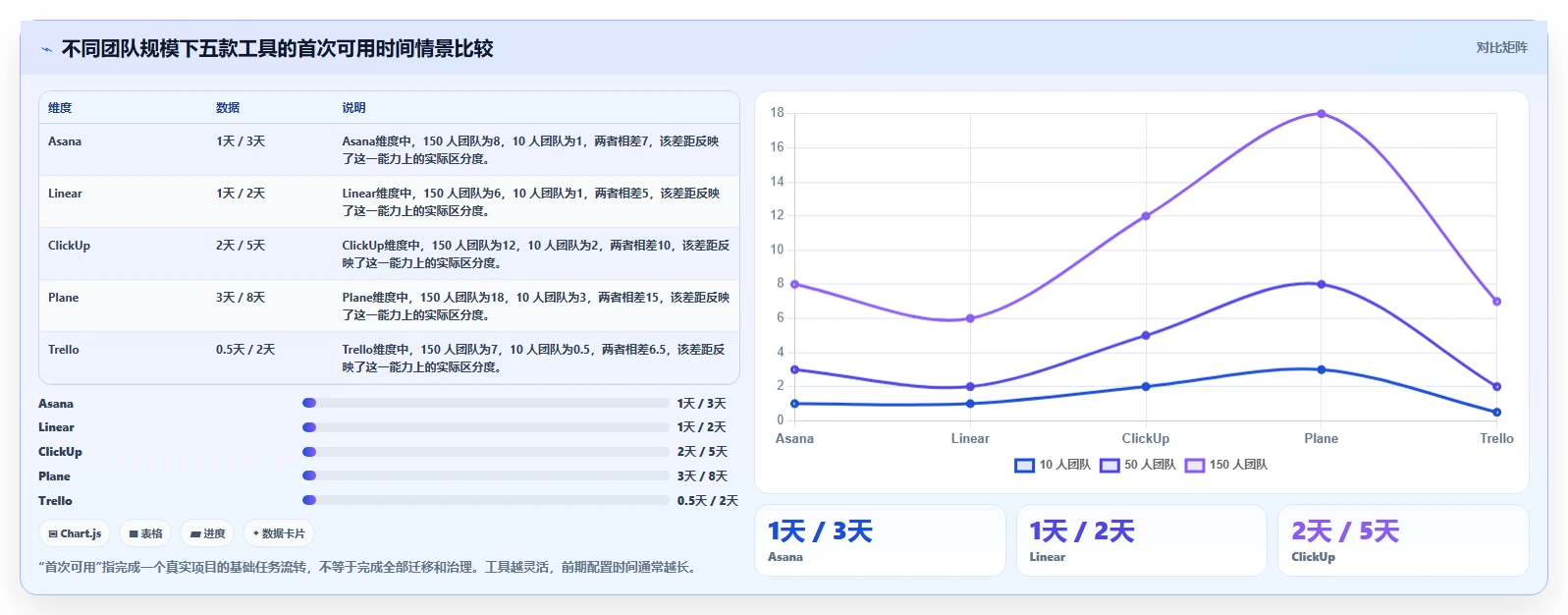Click the 50 人团队 point at ClickUp

1146,336
